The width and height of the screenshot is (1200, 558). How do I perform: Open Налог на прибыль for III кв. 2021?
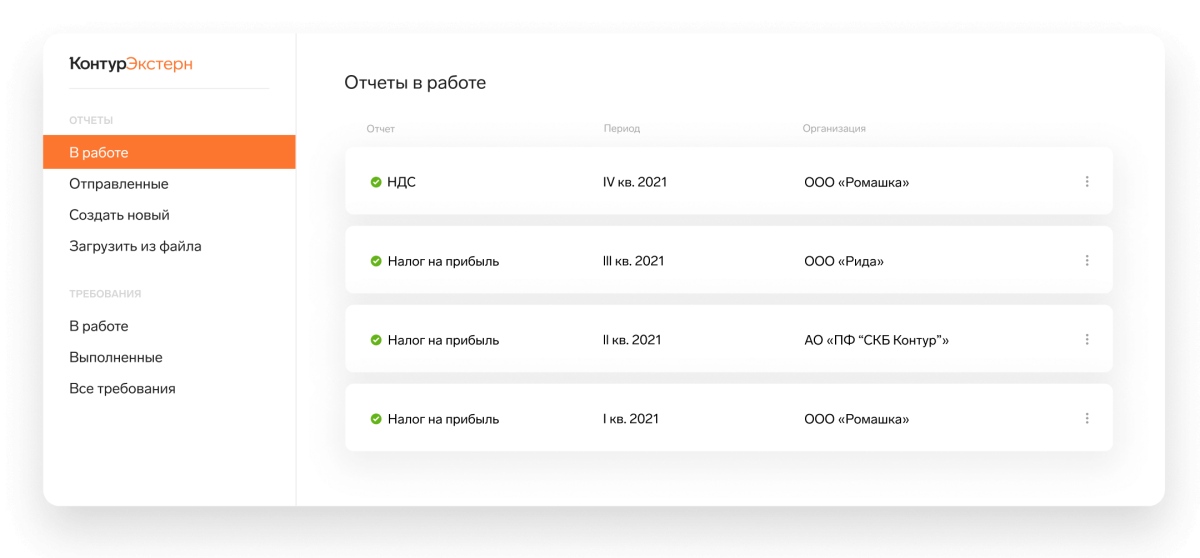[443, 261]
